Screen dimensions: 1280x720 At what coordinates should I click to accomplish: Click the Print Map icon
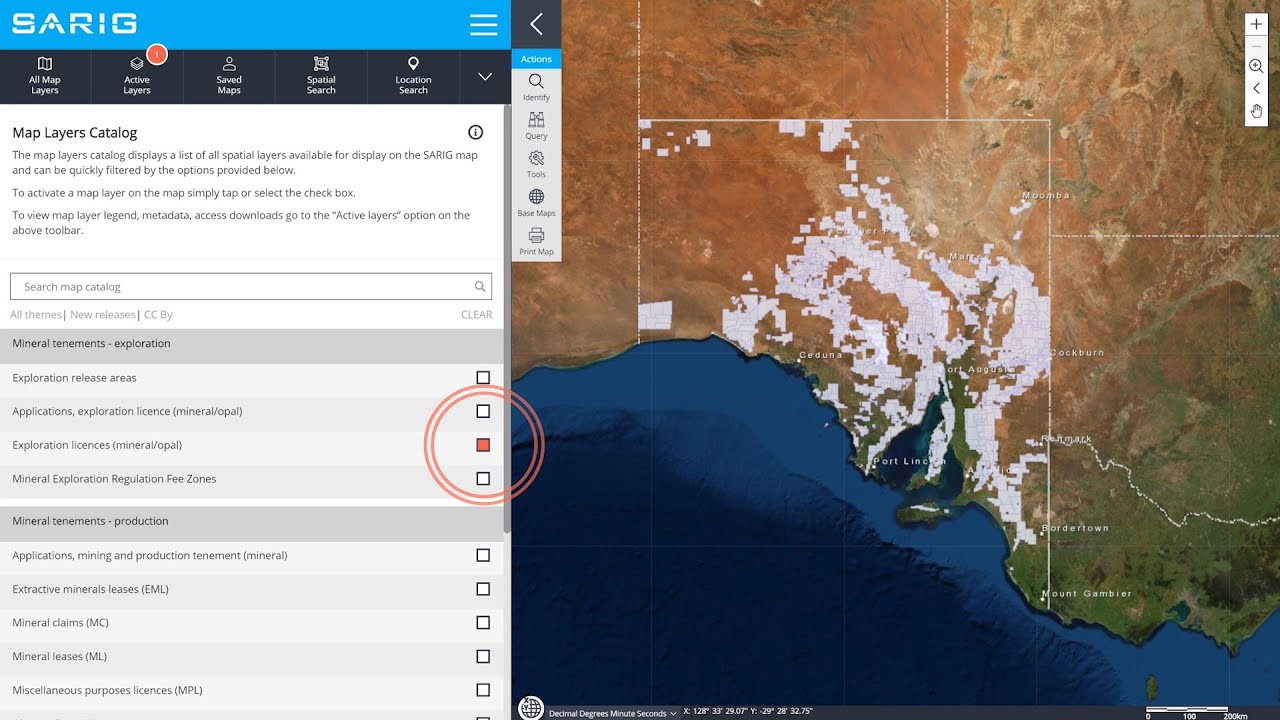[536, 241]
